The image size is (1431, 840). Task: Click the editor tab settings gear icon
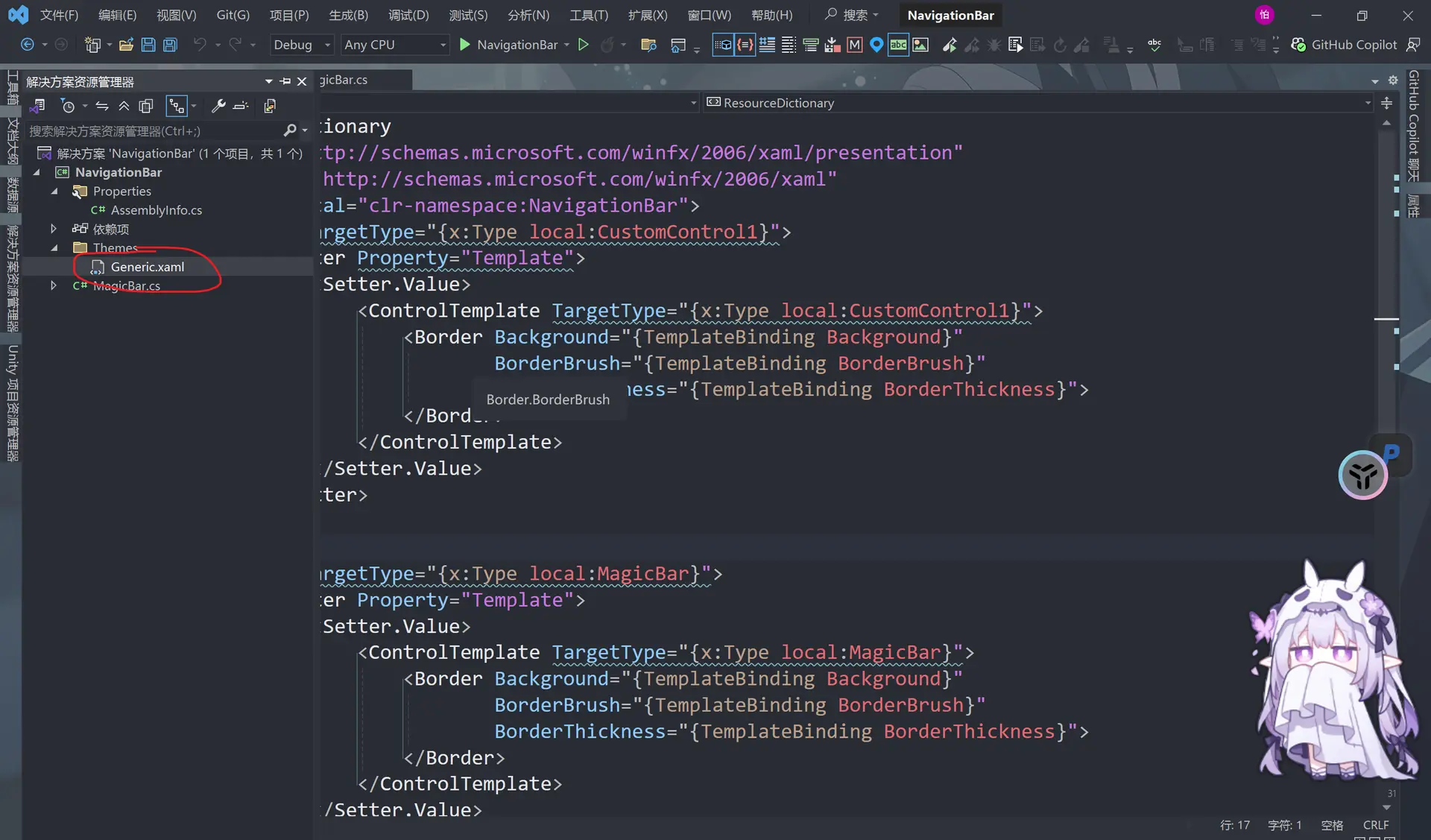click(1393, 80)
